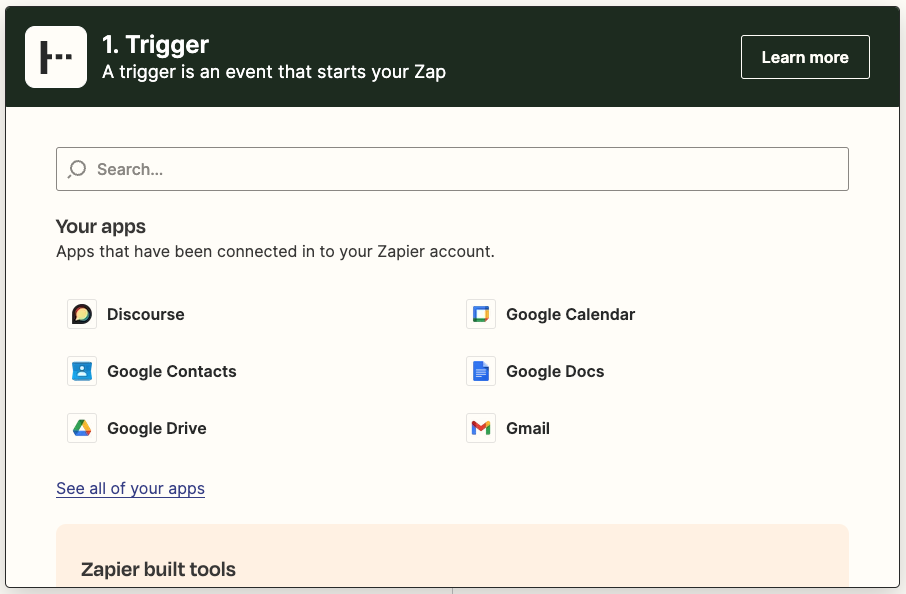Click the Trigger step icon in header

tap(56, 57)
